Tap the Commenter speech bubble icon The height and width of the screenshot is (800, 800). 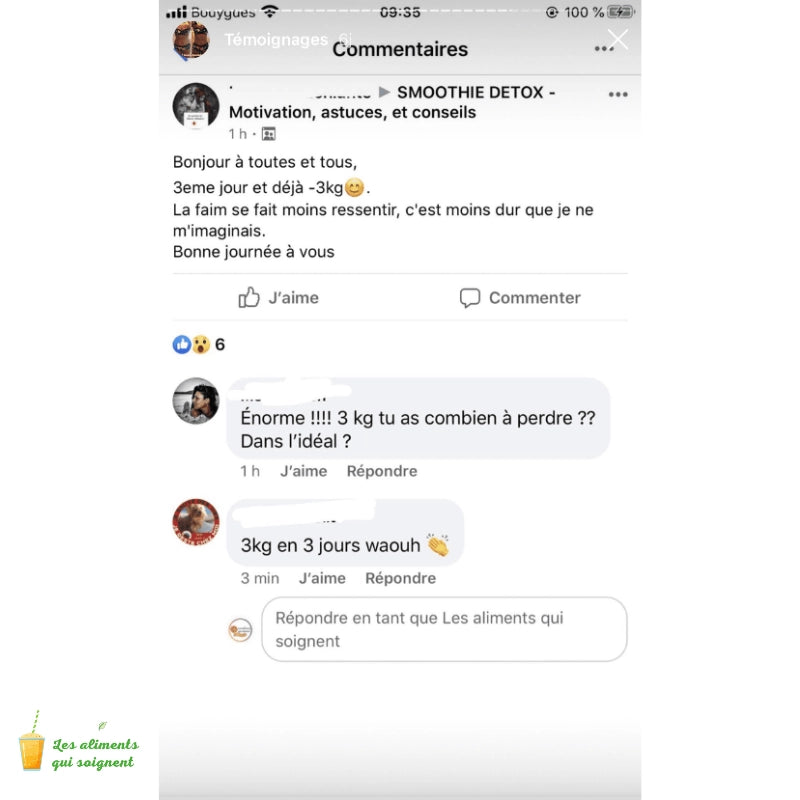click(x=469, y=297)
